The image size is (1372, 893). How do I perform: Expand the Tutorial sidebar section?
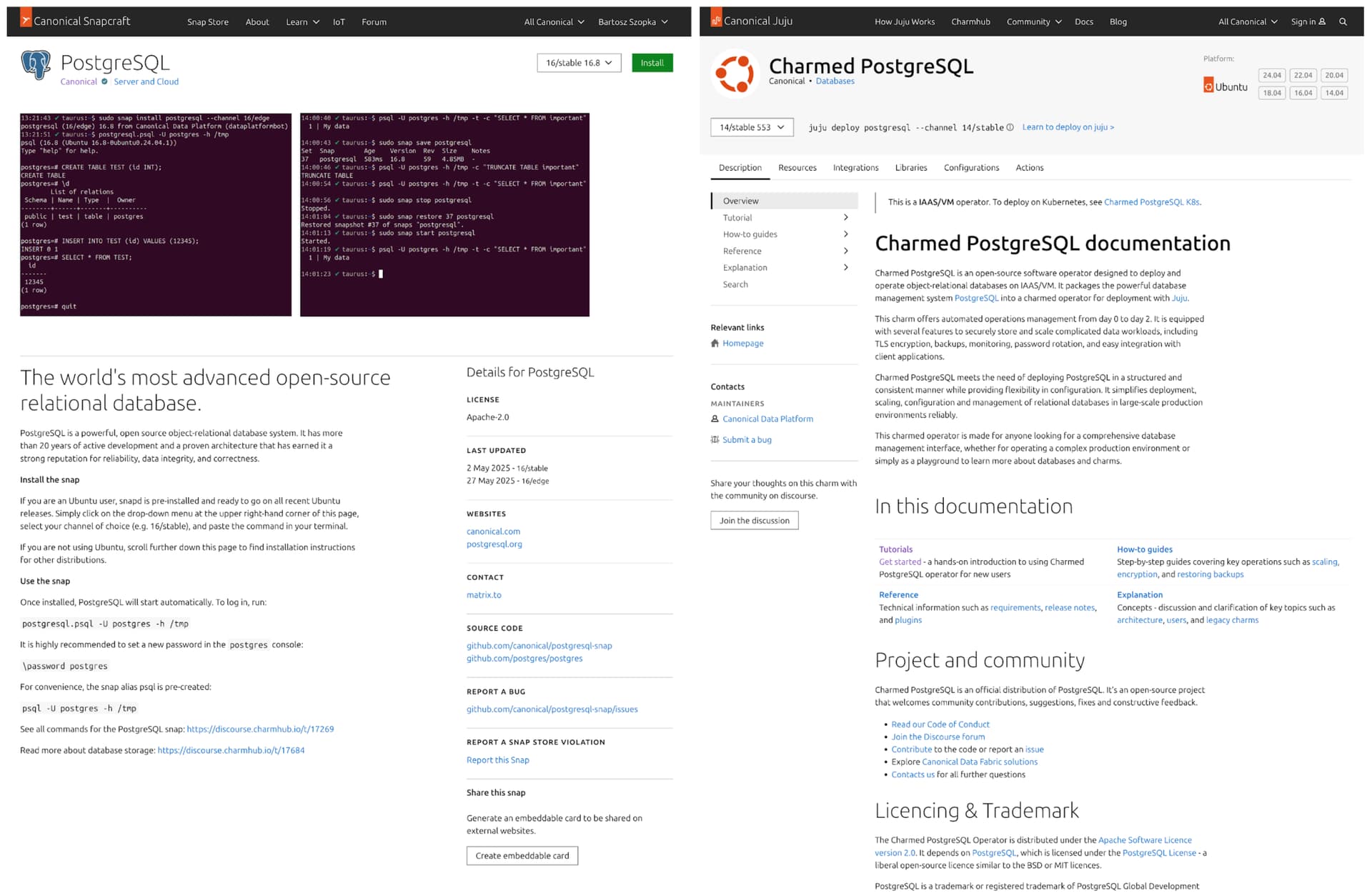click(845, 218)
